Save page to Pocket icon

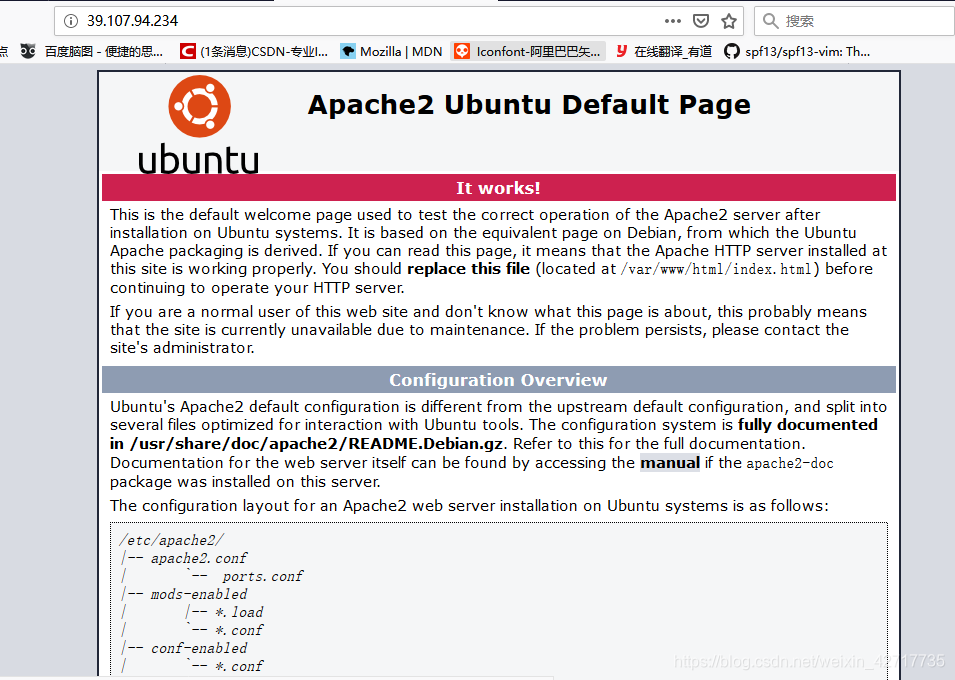[x=701, y=21]
